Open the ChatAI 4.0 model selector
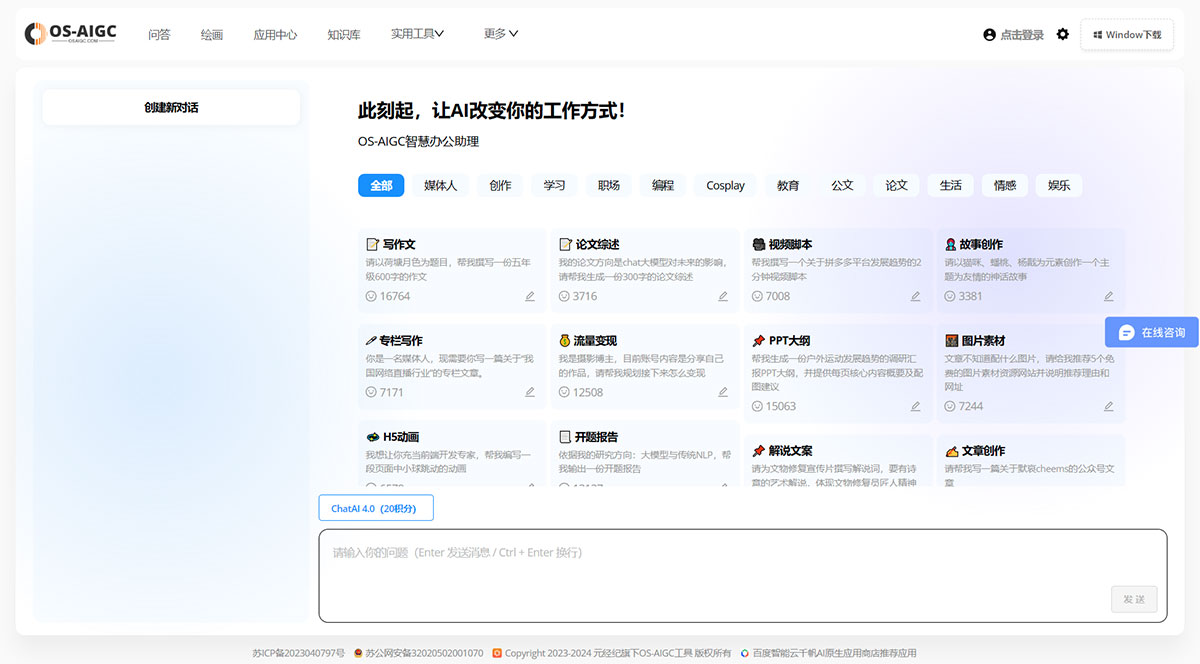Image resolution: width=1200 pixels, height=664 pixels. pyautogui.click(x=375, y=507)
